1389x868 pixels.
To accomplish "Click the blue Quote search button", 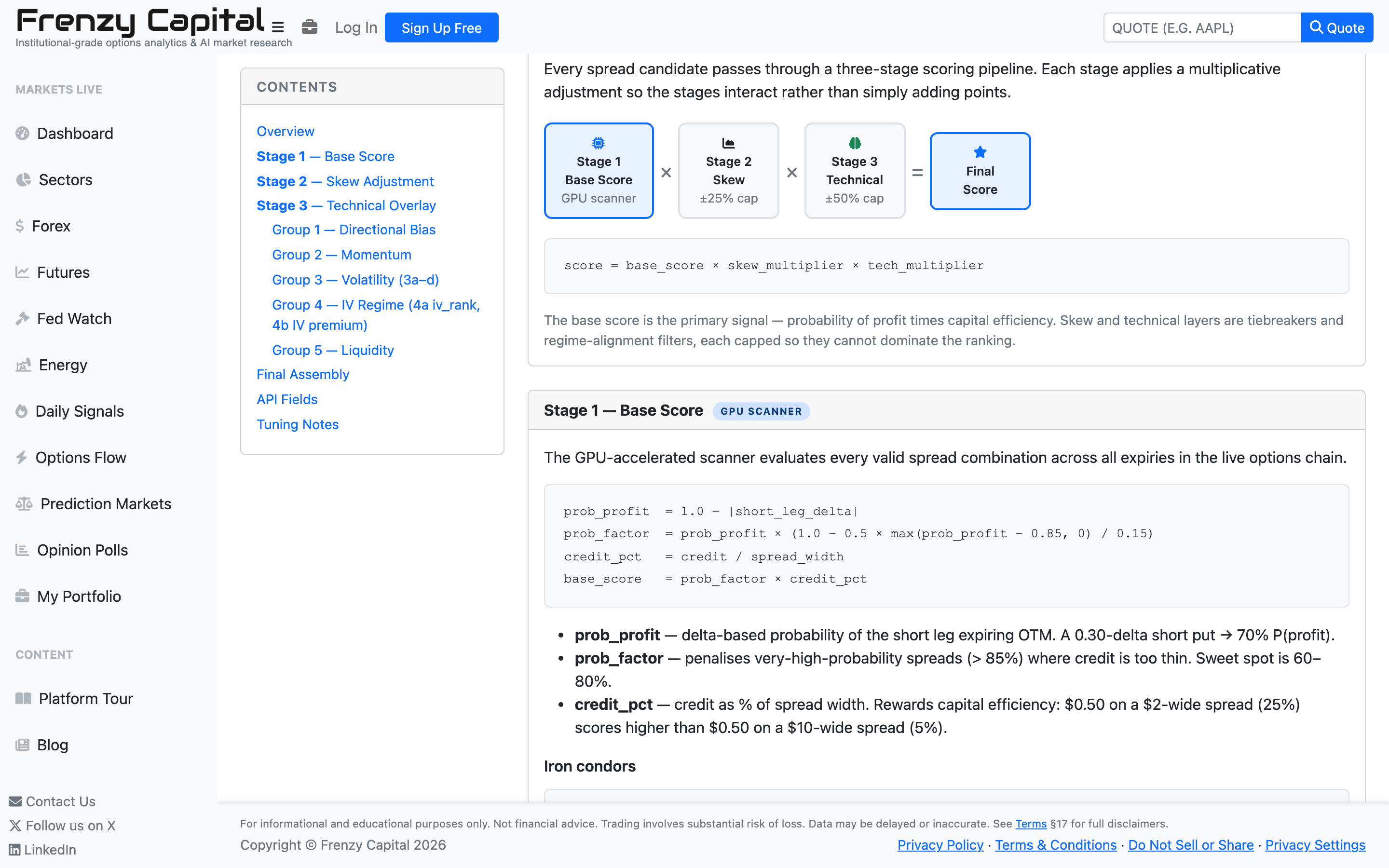I will [1337, 27].
